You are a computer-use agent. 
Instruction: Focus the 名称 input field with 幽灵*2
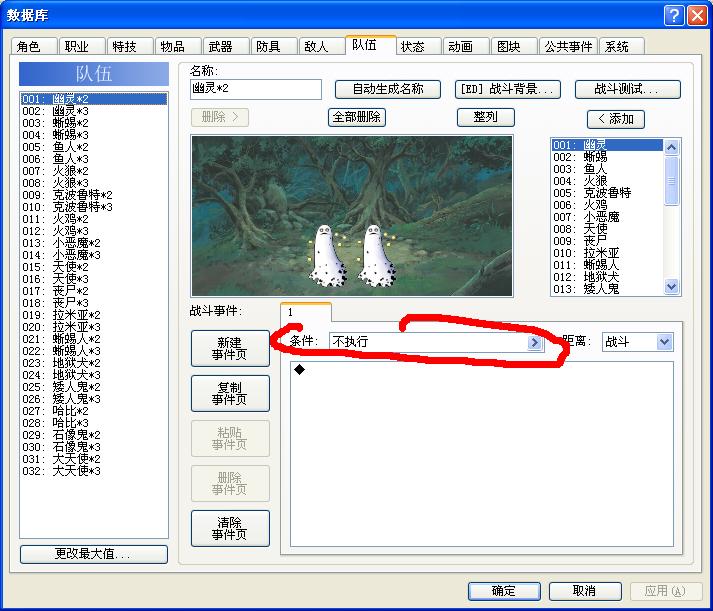tap(256, 89)
